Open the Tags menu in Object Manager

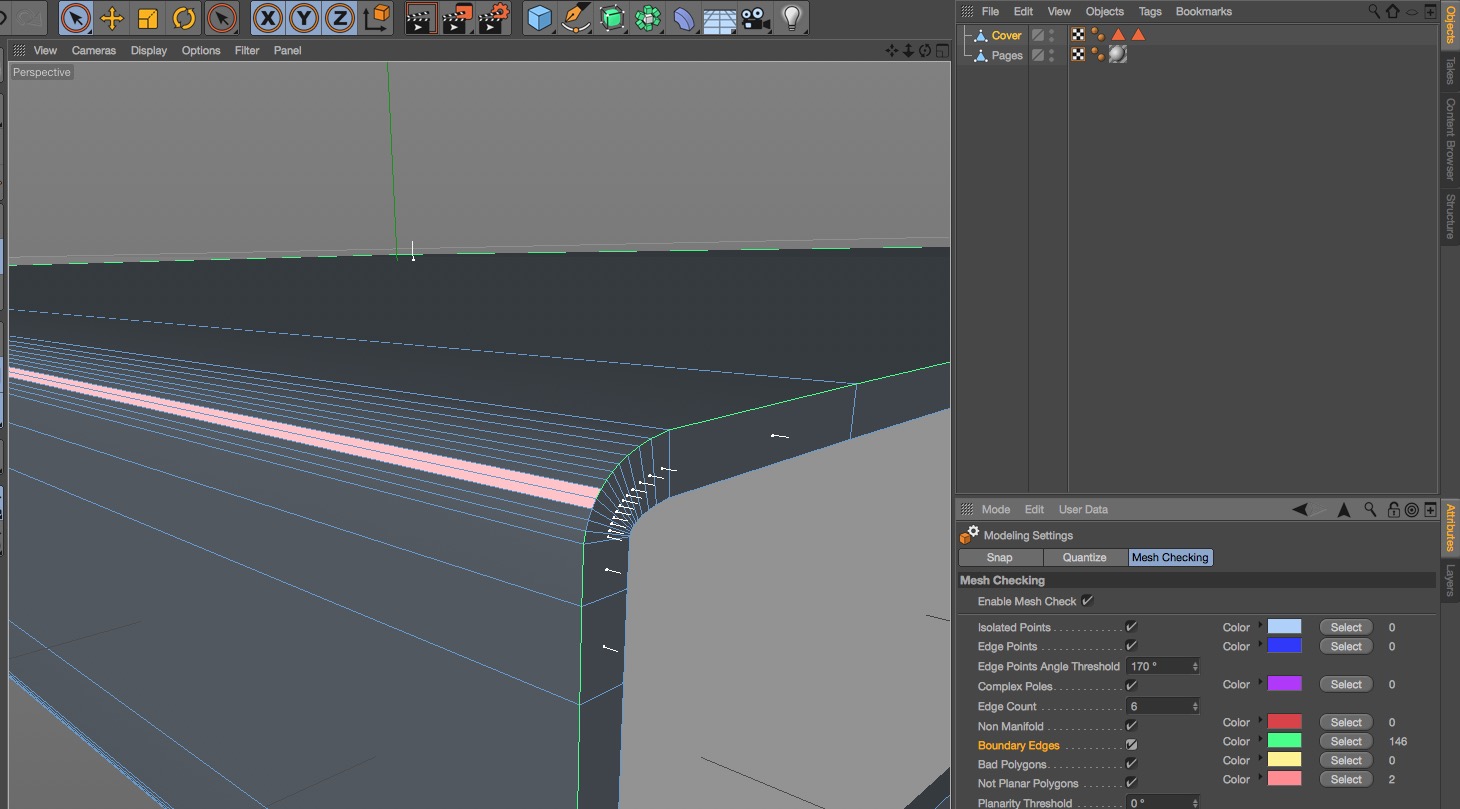click(x=1150, y=11)
